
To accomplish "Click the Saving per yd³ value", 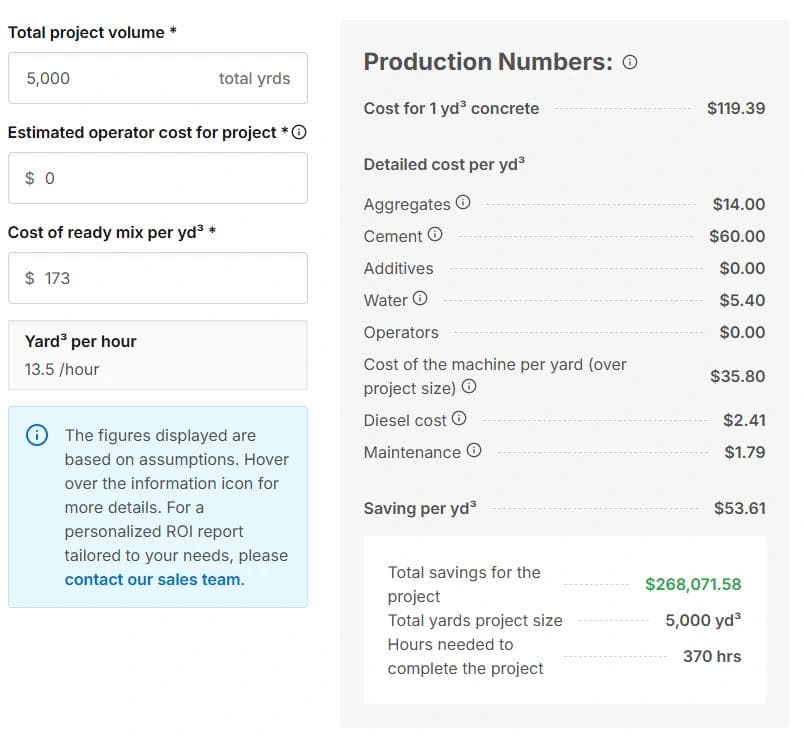I will 737,507.
